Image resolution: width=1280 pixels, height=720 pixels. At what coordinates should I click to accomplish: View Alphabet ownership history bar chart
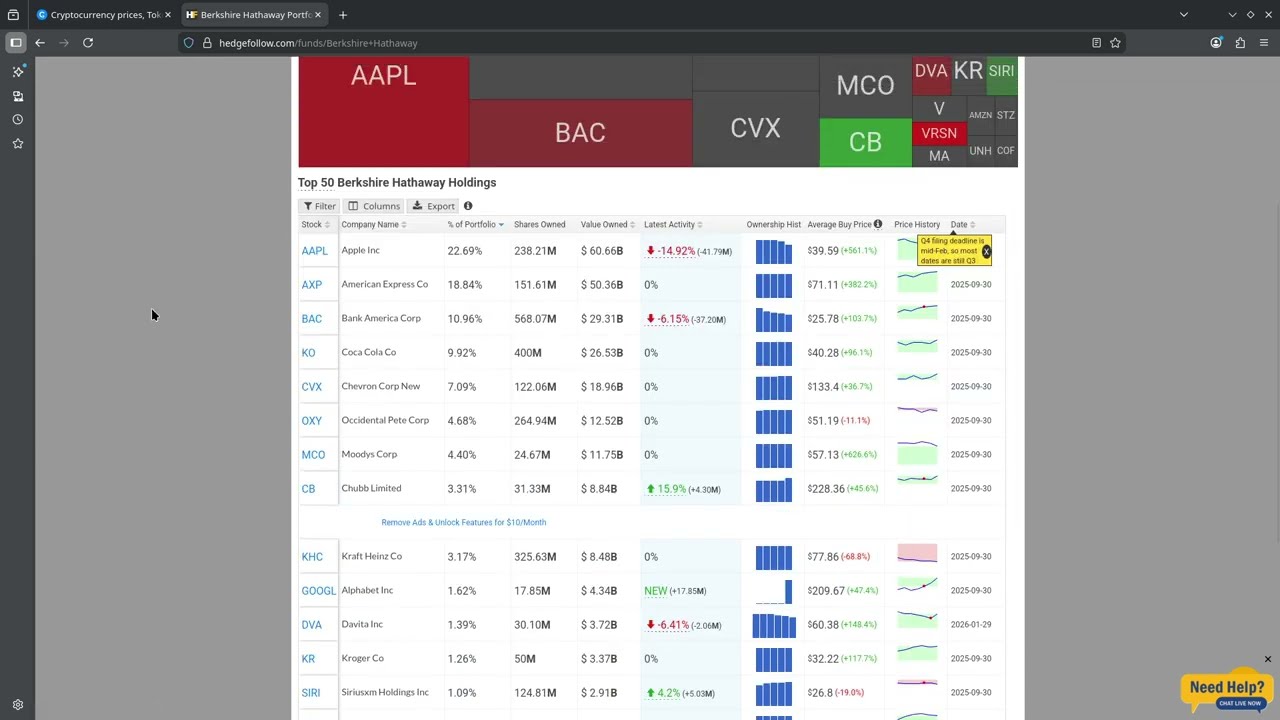pos(774,591)
